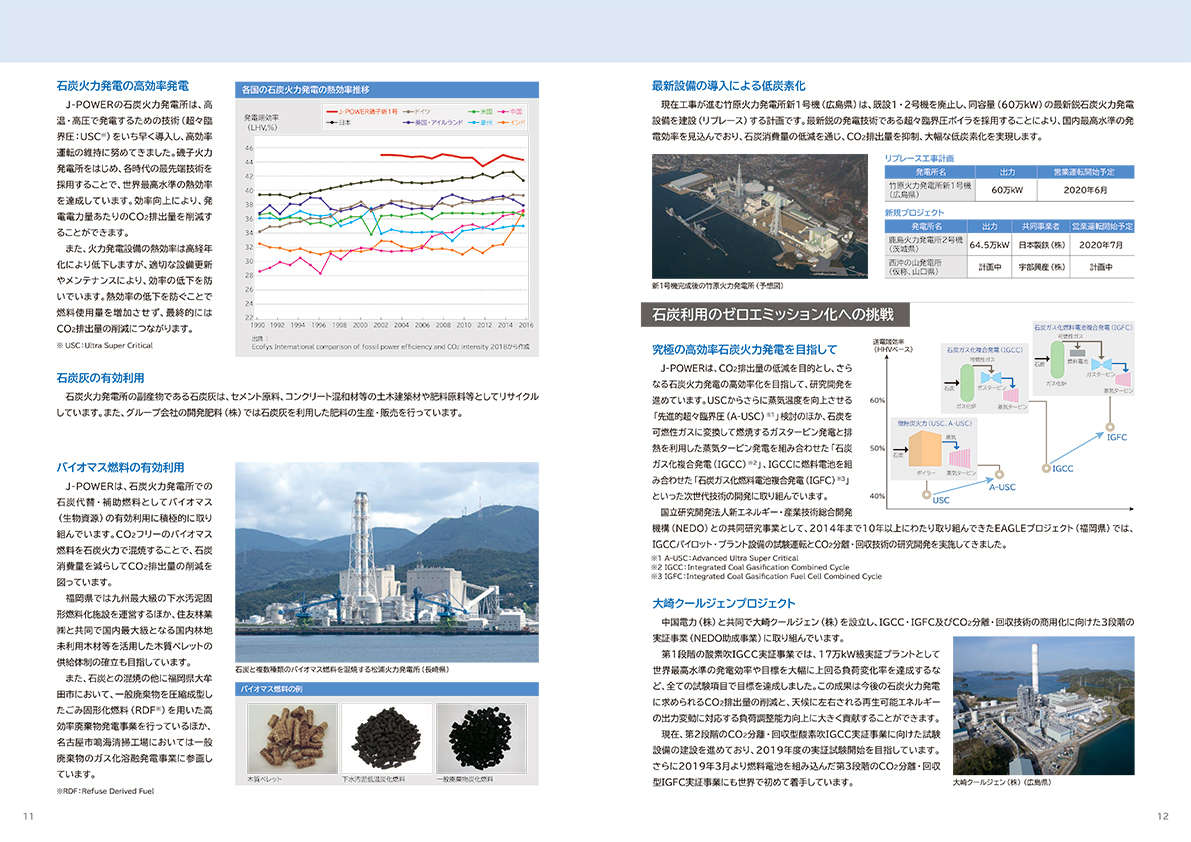Click the 石炭ガス化複合発電（IGCC） diagram box

coord(984,379)
